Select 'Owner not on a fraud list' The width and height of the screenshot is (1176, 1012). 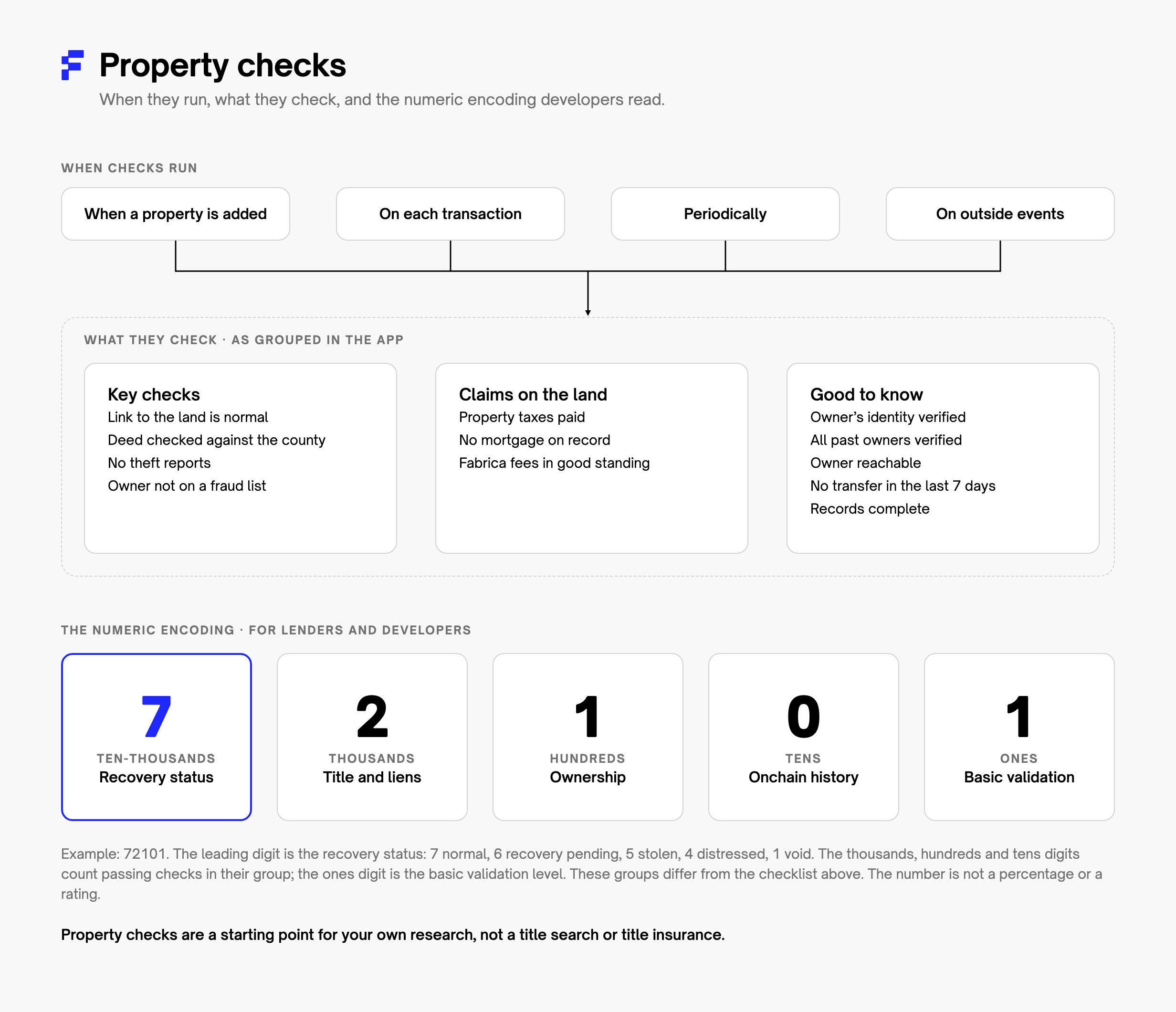pos(187,486)
